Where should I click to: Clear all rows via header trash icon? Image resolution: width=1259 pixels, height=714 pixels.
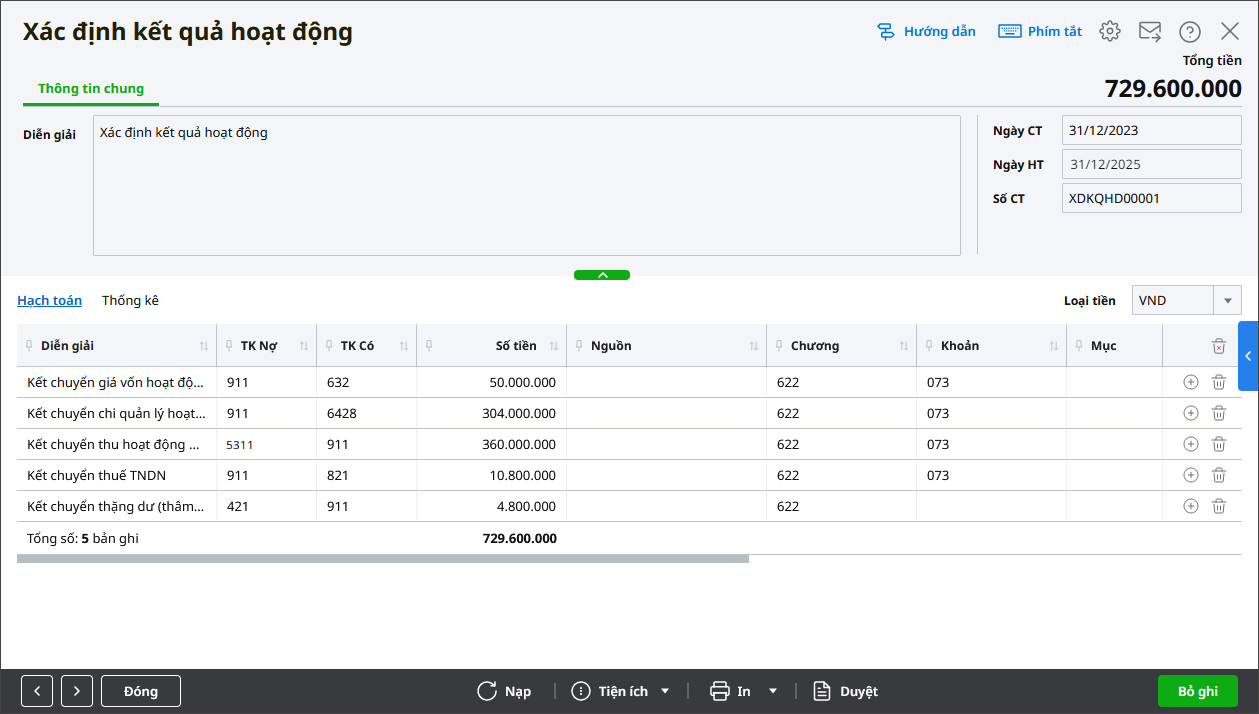click(1218, 346)
